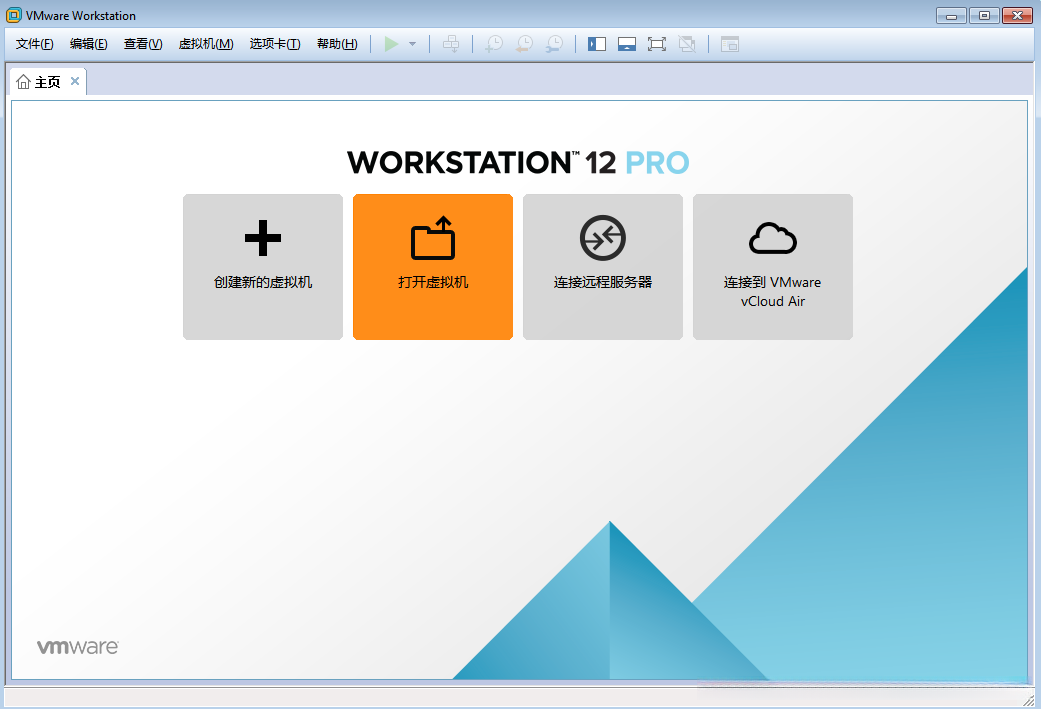Enter full screen mode icon
The image size is (1041, 709).
pyautogui.click(x=657, y=44)
